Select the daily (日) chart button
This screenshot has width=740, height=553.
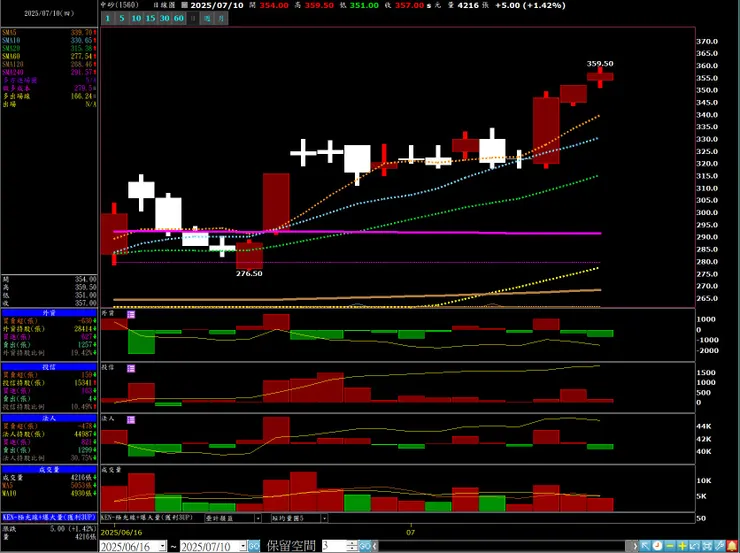[193, 18]
